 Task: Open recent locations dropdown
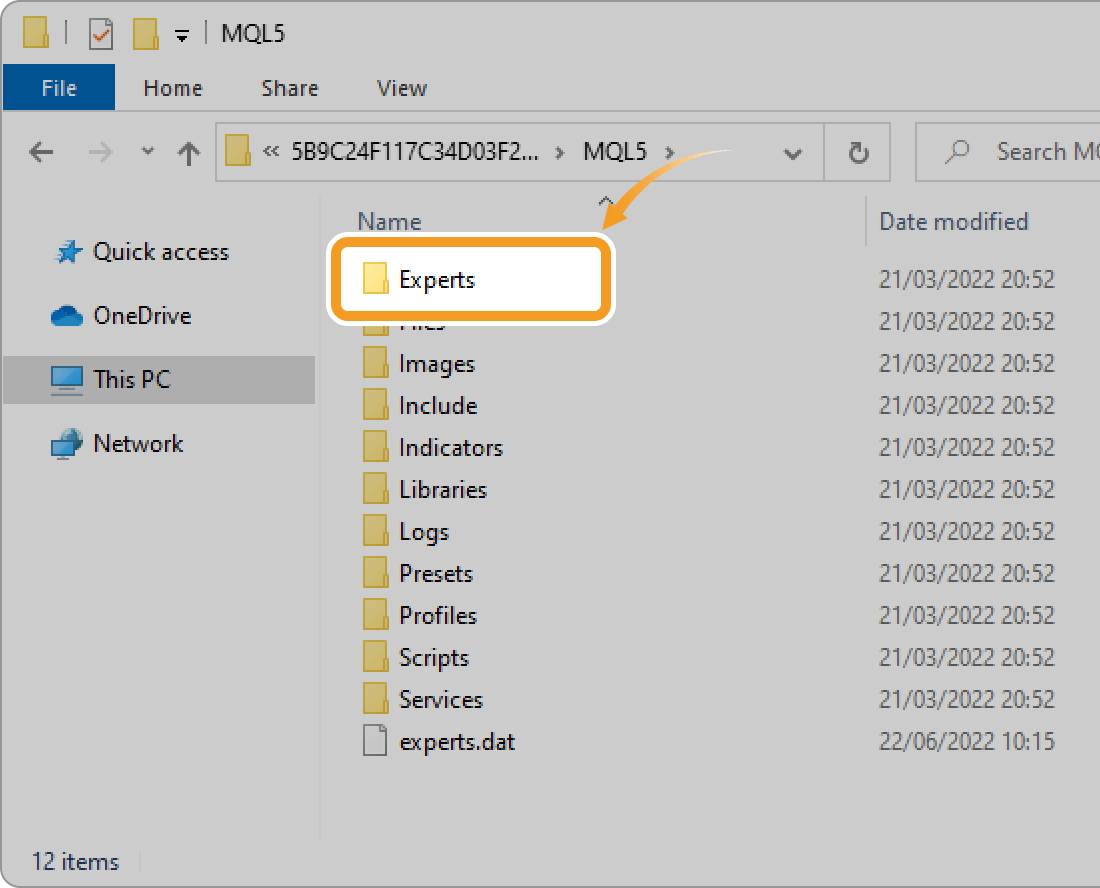tap(148, 152)
